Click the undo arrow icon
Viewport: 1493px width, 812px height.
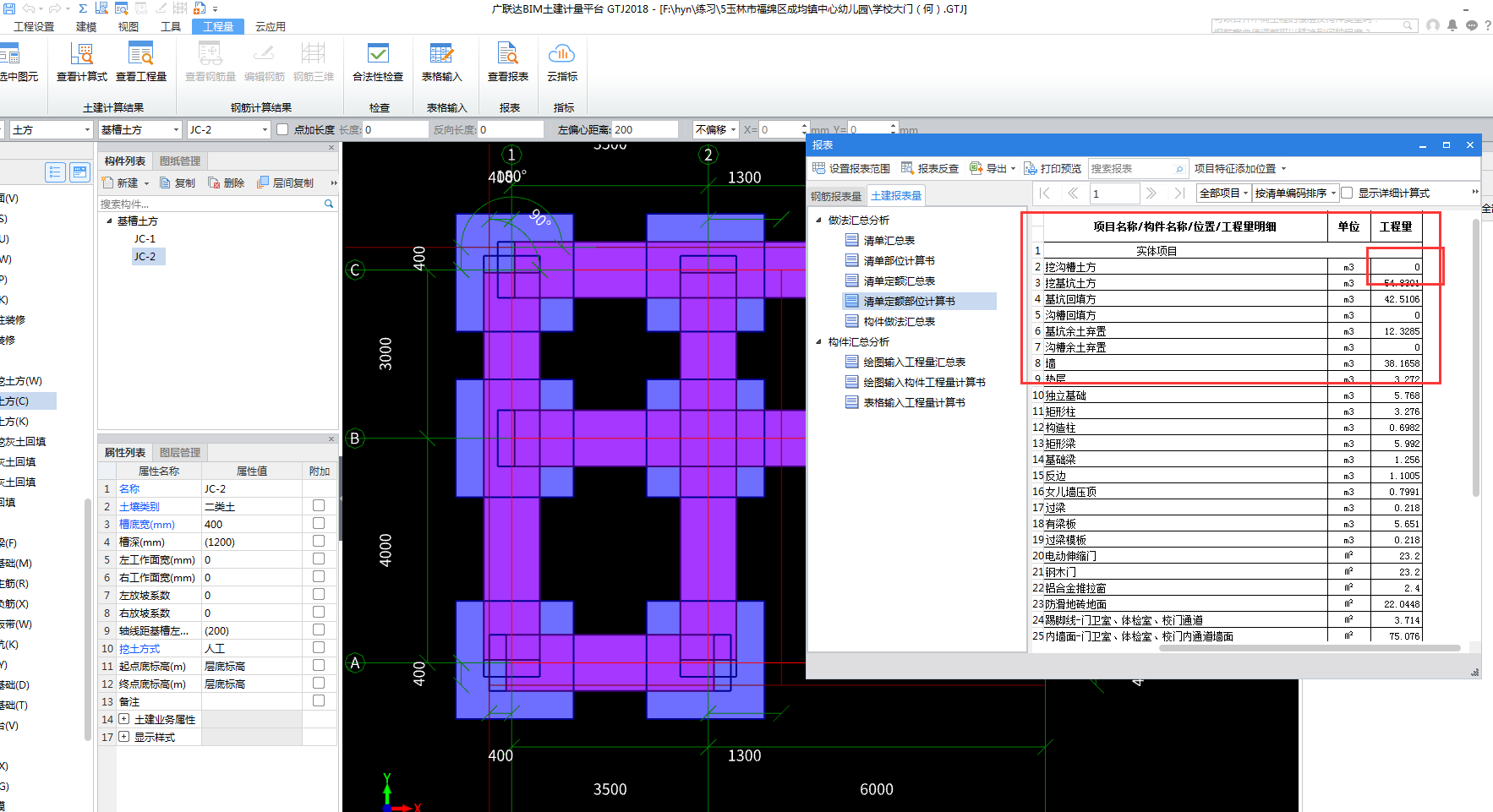(x=29, y=8)
